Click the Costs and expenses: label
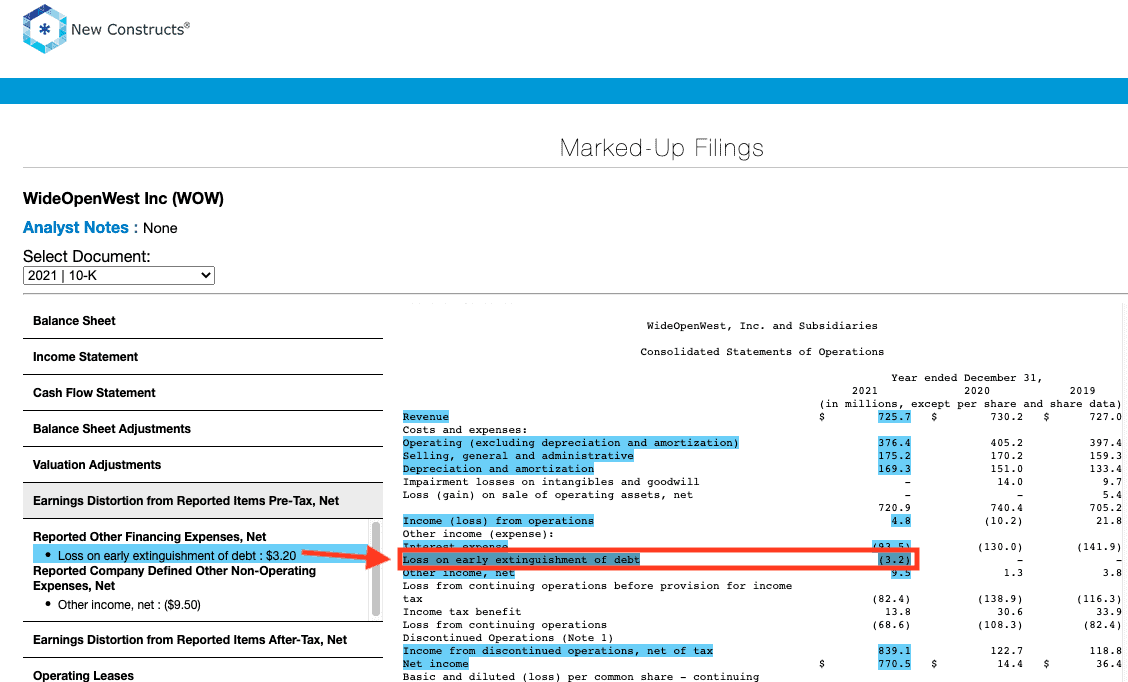This screenshot has width=1128, height=682. click(465, 429)
